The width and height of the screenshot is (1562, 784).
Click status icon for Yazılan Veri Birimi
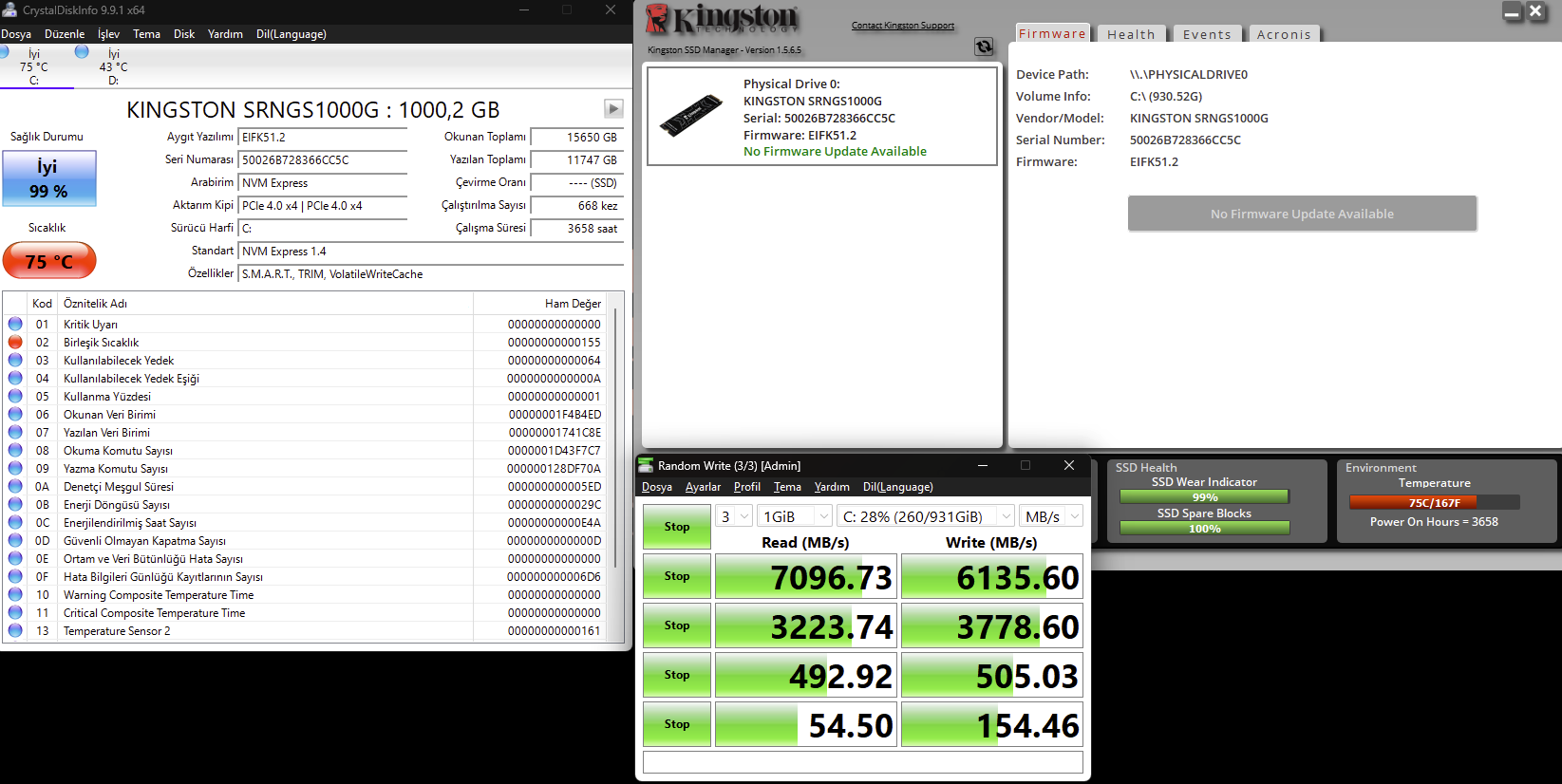(x=15, y=432)
